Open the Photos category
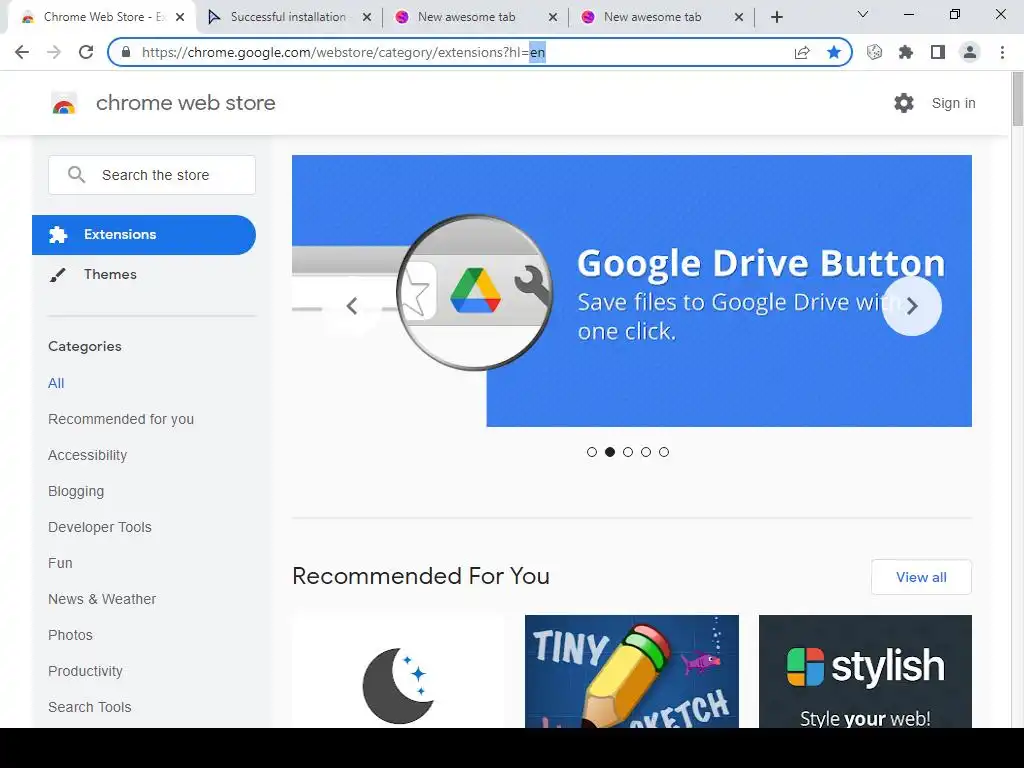Screen dimensions: 1024x768 70,635
